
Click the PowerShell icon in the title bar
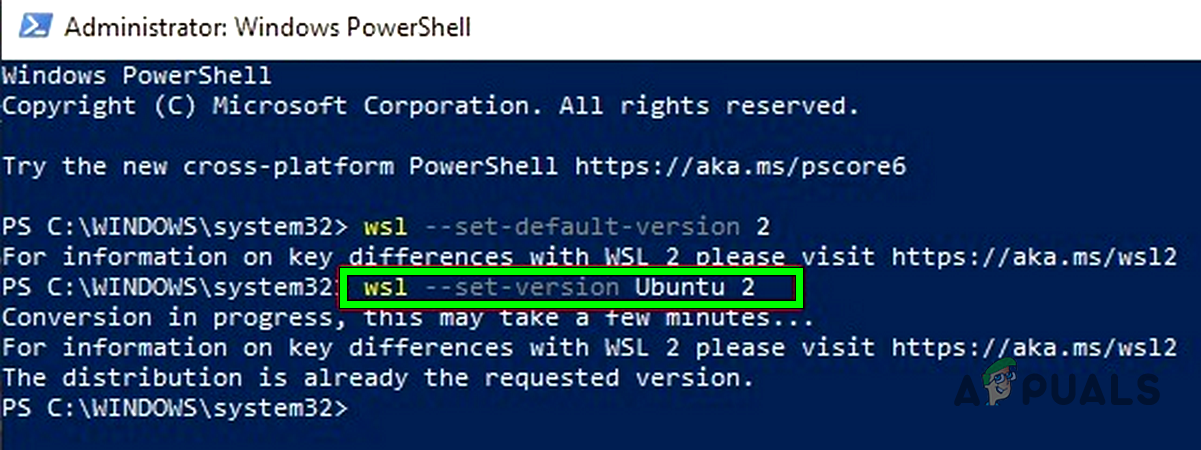pos(32,26)
